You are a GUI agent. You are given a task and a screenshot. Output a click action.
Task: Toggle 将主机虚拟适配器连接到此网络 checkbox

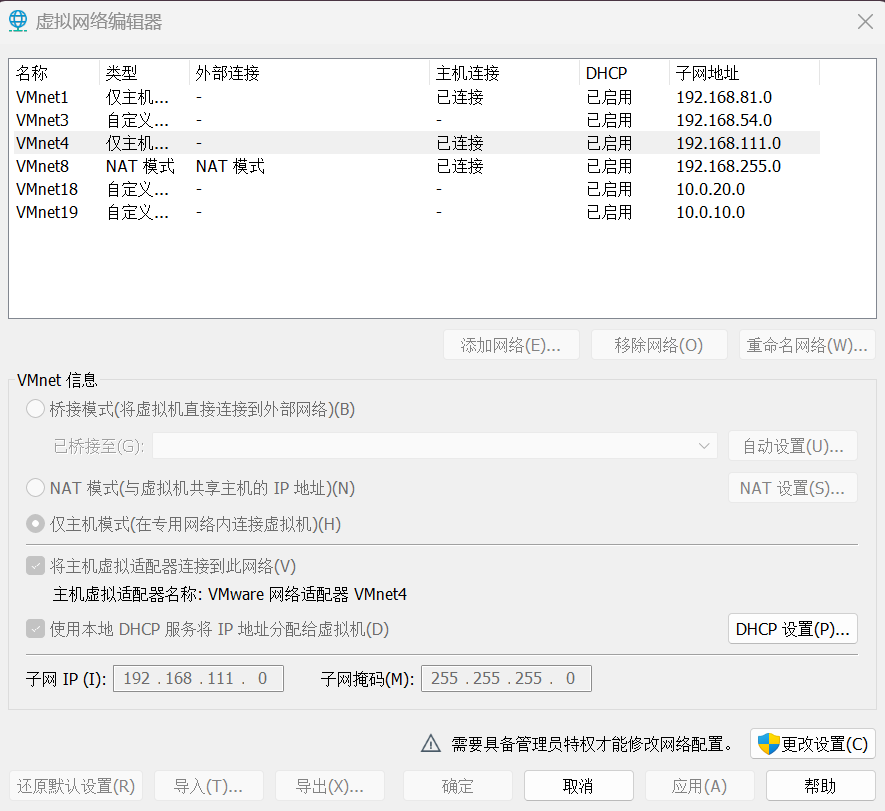click(x=36, y=565)
